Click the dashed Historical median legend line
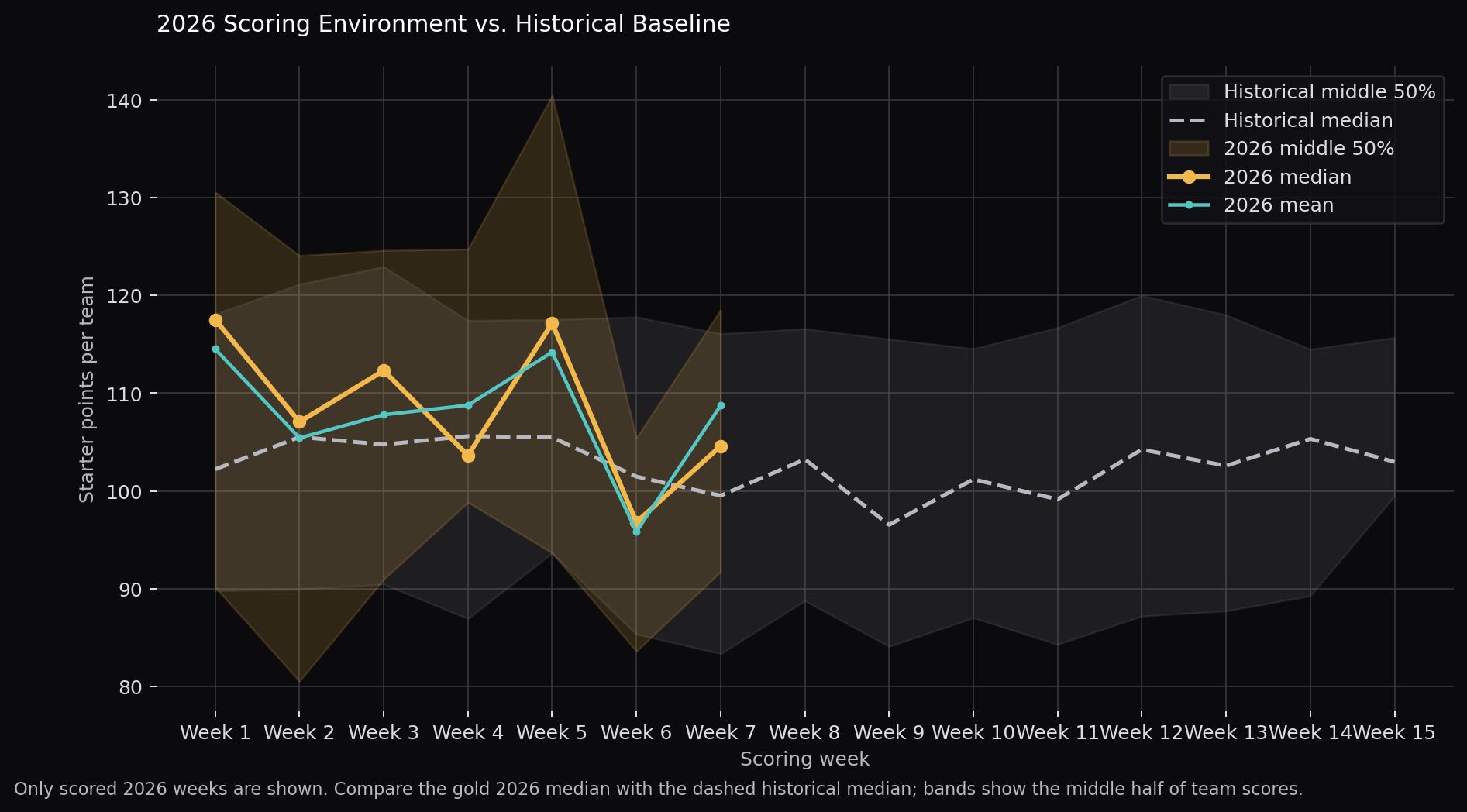Viewport: 1467px width, 812px height. point(1189,121)
